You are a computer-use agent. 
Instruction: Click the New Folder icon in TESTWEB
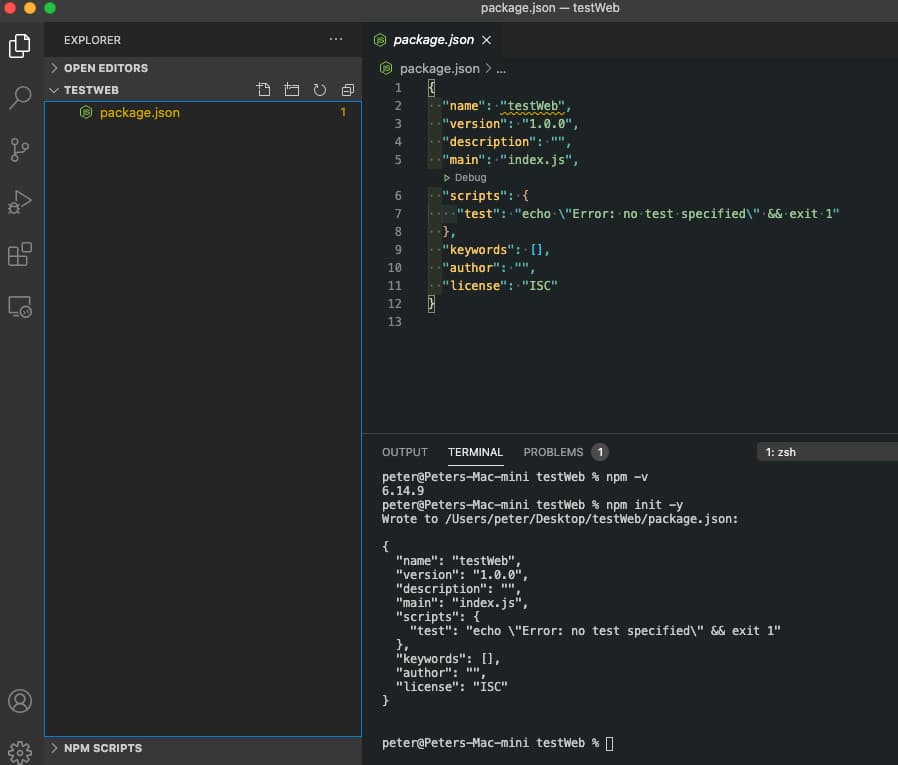pyautogui.click(x=292, y=90)
